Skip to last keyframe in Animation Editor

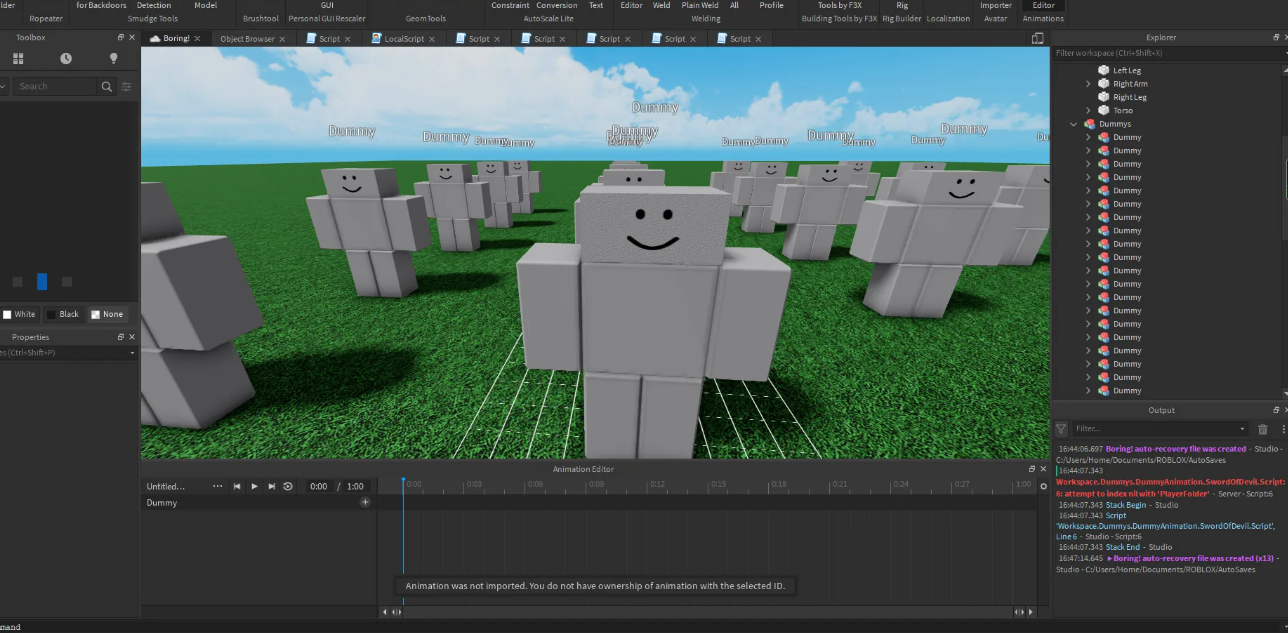tap(271, 486)
